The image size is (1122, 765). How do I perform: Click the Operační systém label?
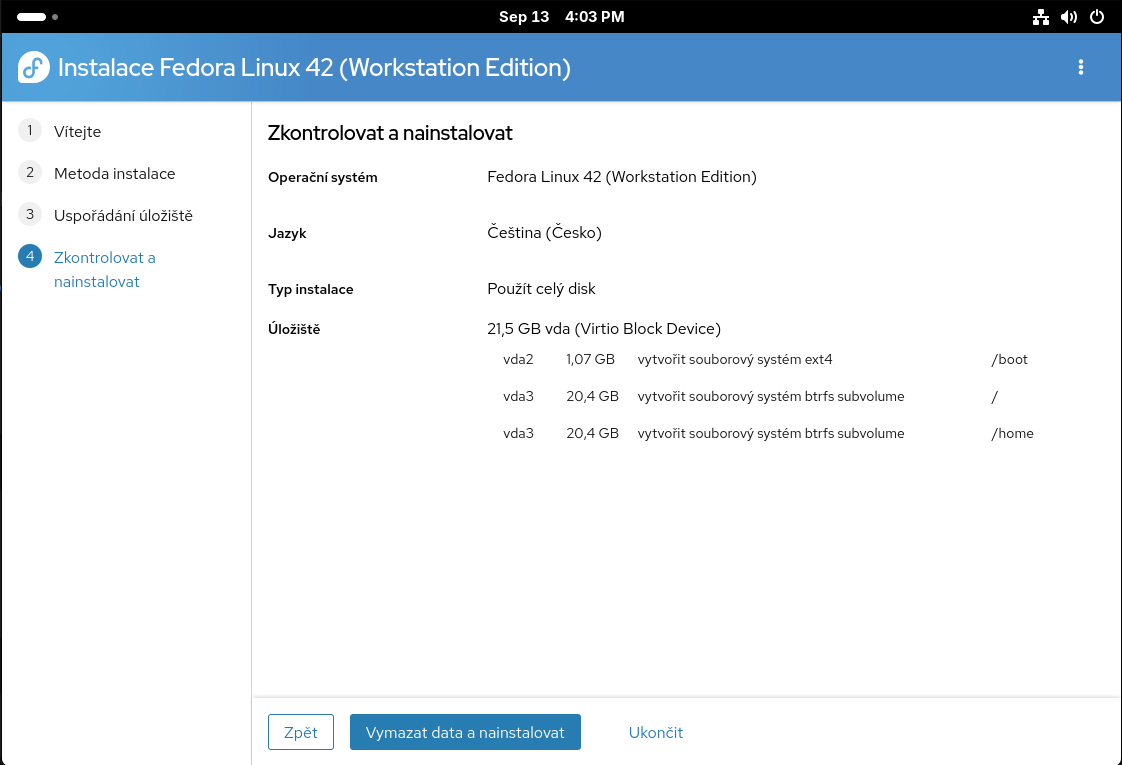(323, 177)
